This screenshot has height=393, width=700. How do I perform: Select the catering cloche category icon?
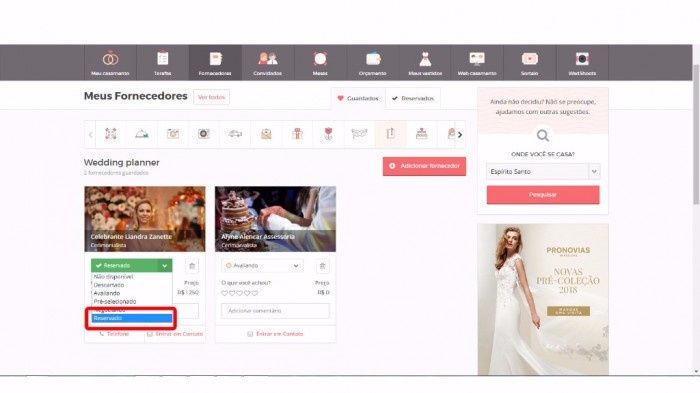[142, 134]
